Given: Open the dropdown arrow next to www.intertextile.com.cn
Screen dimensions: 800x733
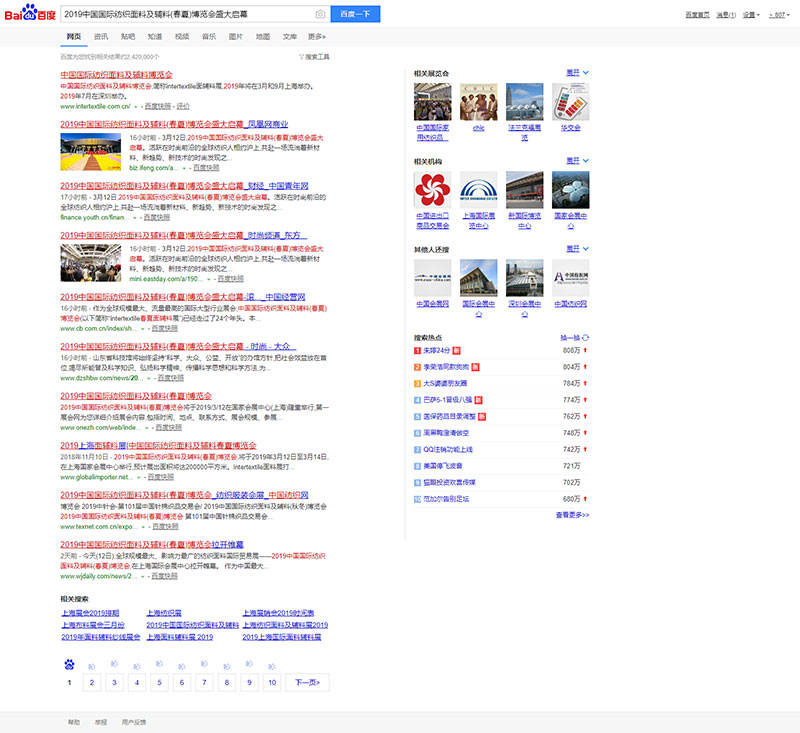Looking at the screenshot, I should point(136,107).
